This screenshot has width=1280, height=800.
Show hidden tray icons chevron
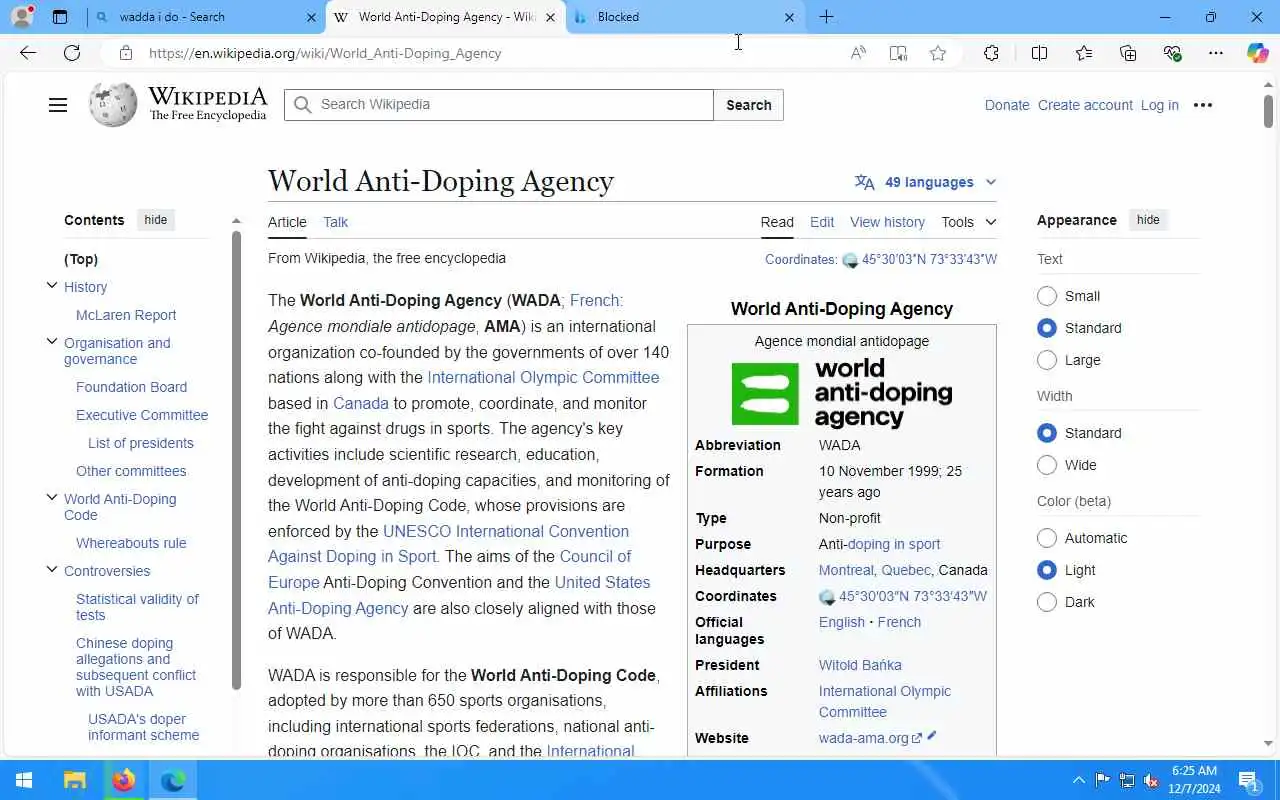point(1078,780)
